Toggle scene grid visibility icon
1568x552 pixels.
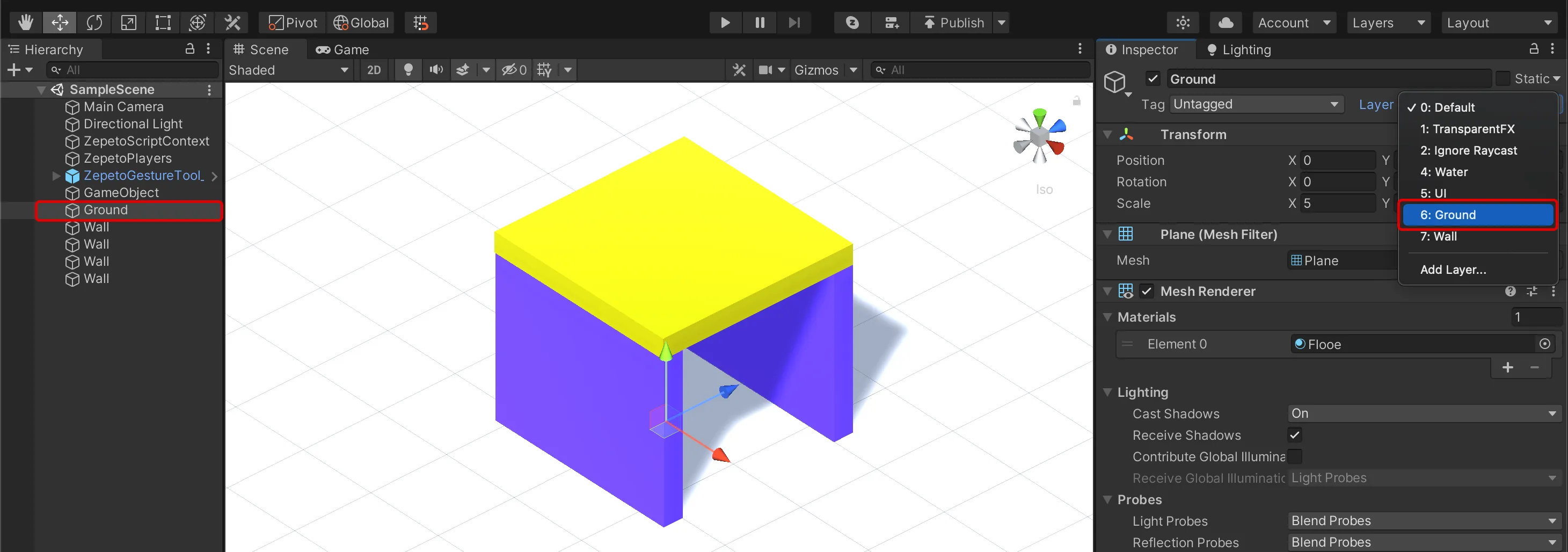click(x=544, y=70)
